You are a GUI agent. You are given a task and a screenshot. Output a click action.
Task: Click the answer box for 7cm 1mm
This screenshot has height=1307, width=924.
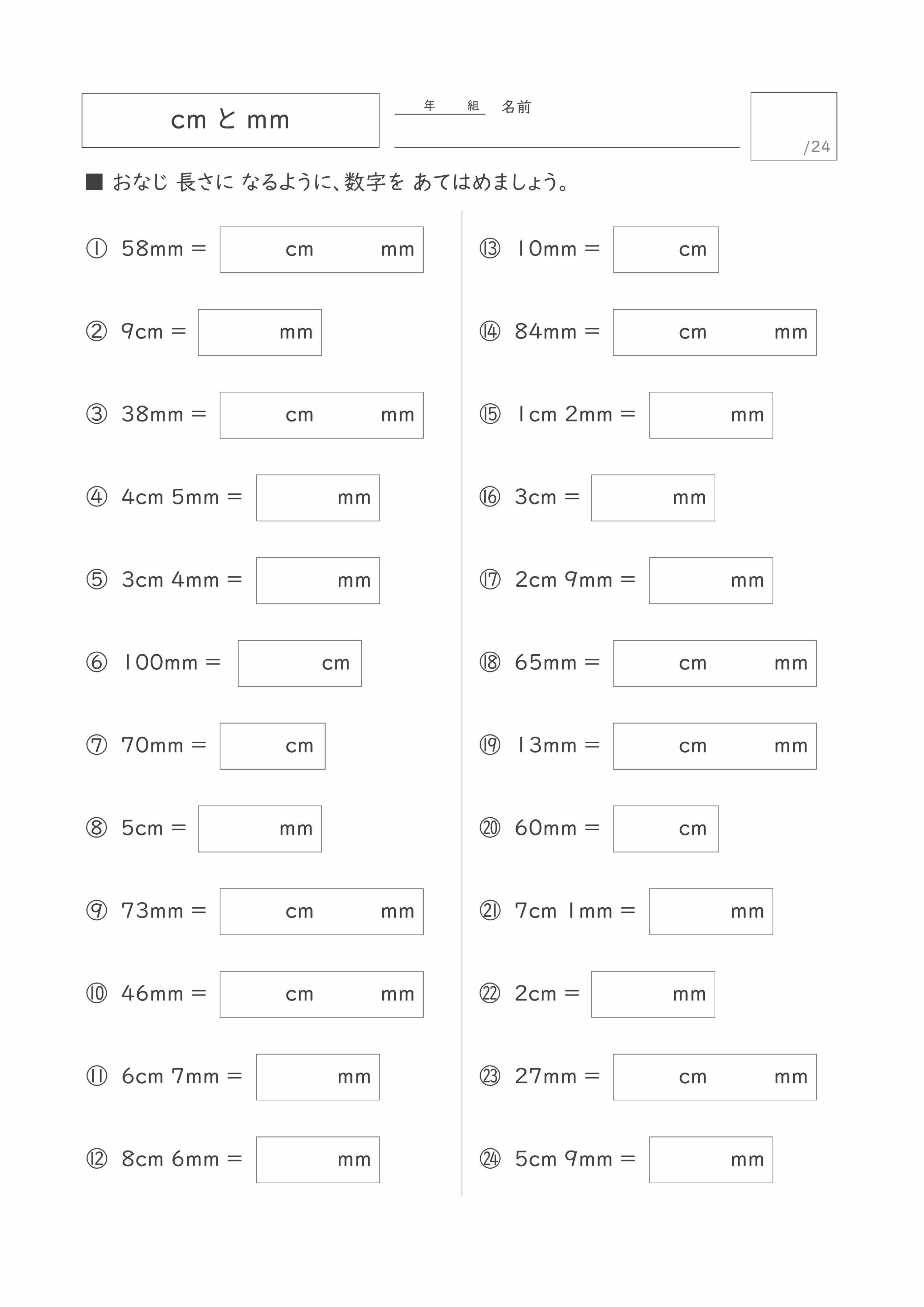[711, 911]
